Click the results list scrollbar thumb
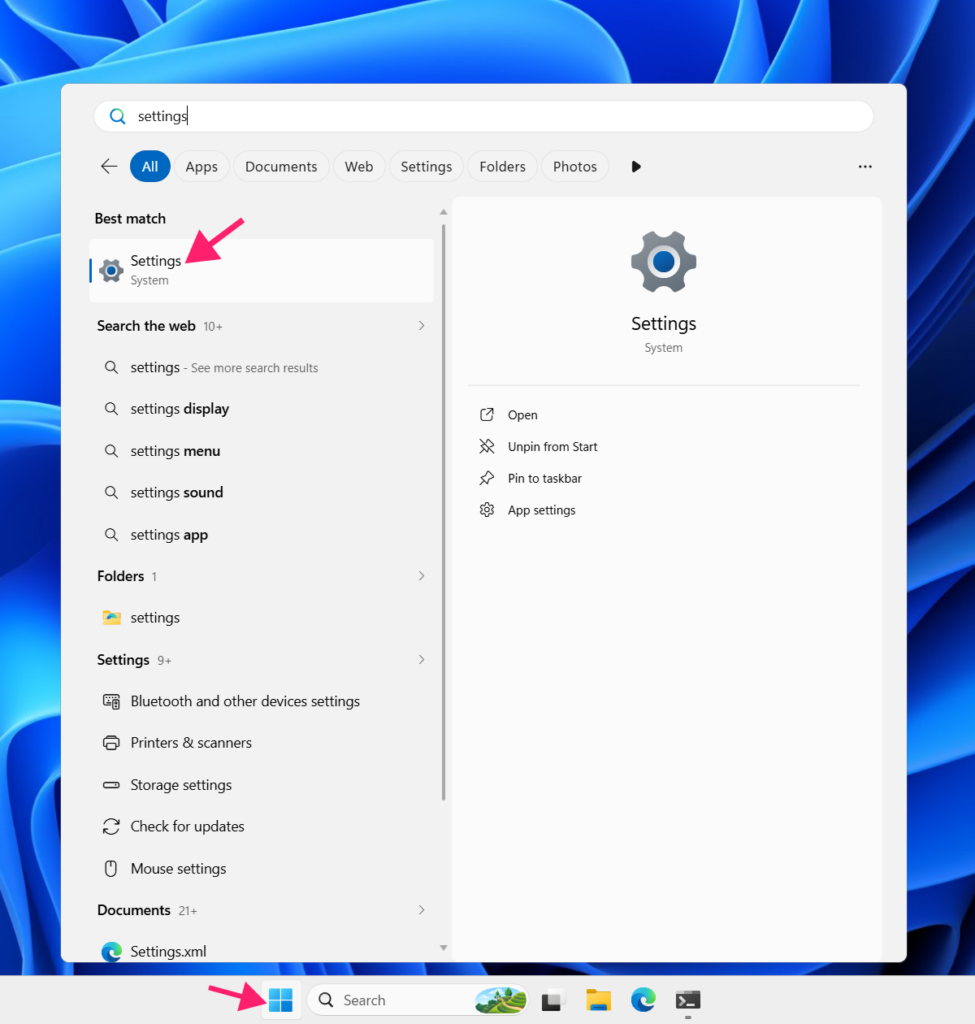975x1024 pixels. [443, 512]
